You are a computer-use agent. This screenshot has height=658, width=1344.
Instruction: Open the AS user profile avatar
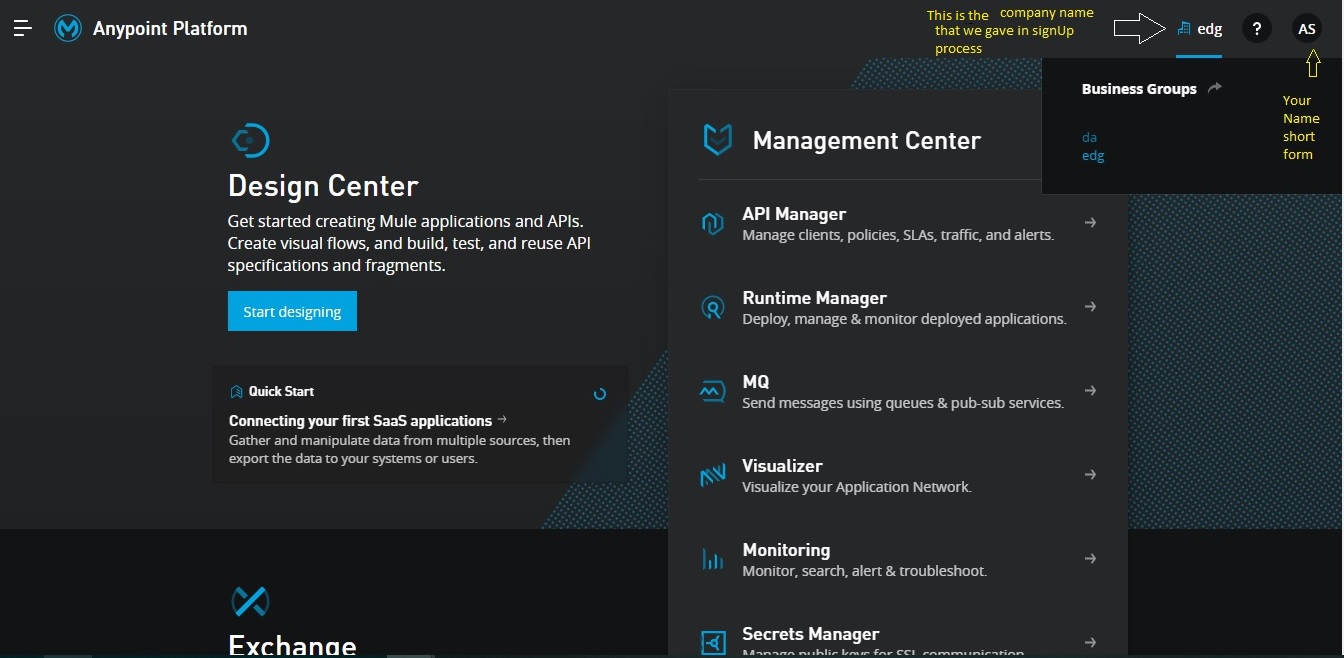click(x=1306, y=29)
